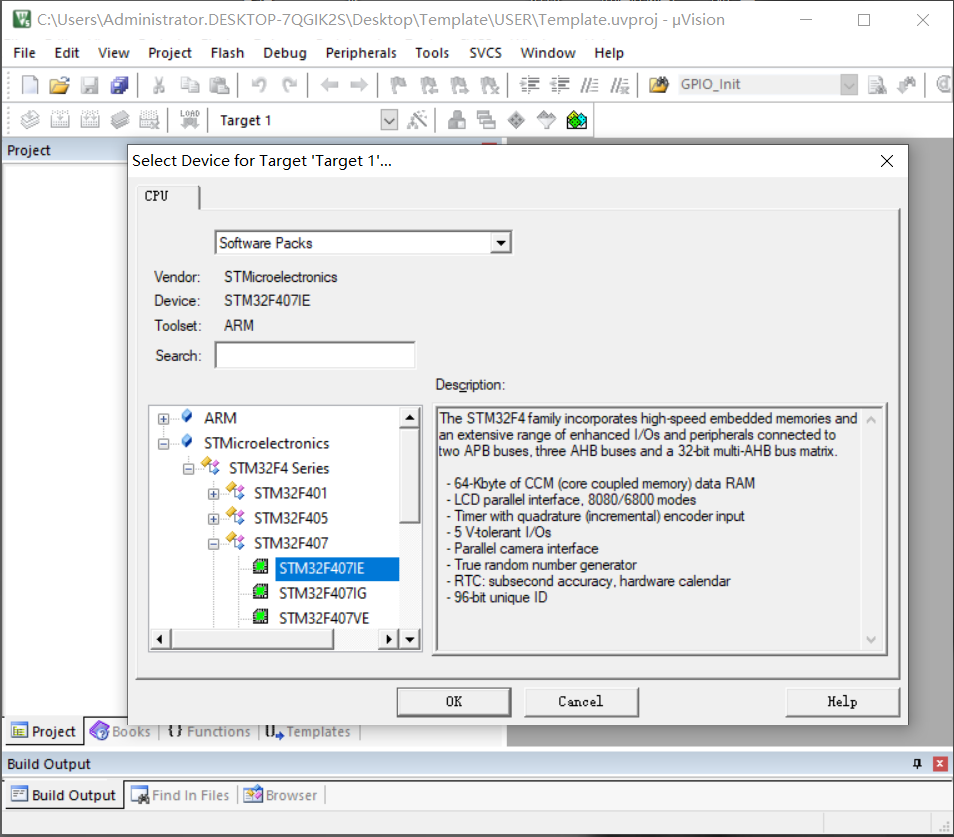Download to flash LOAD icon
The image size is (954, 837).
click(x=189, y=120)
